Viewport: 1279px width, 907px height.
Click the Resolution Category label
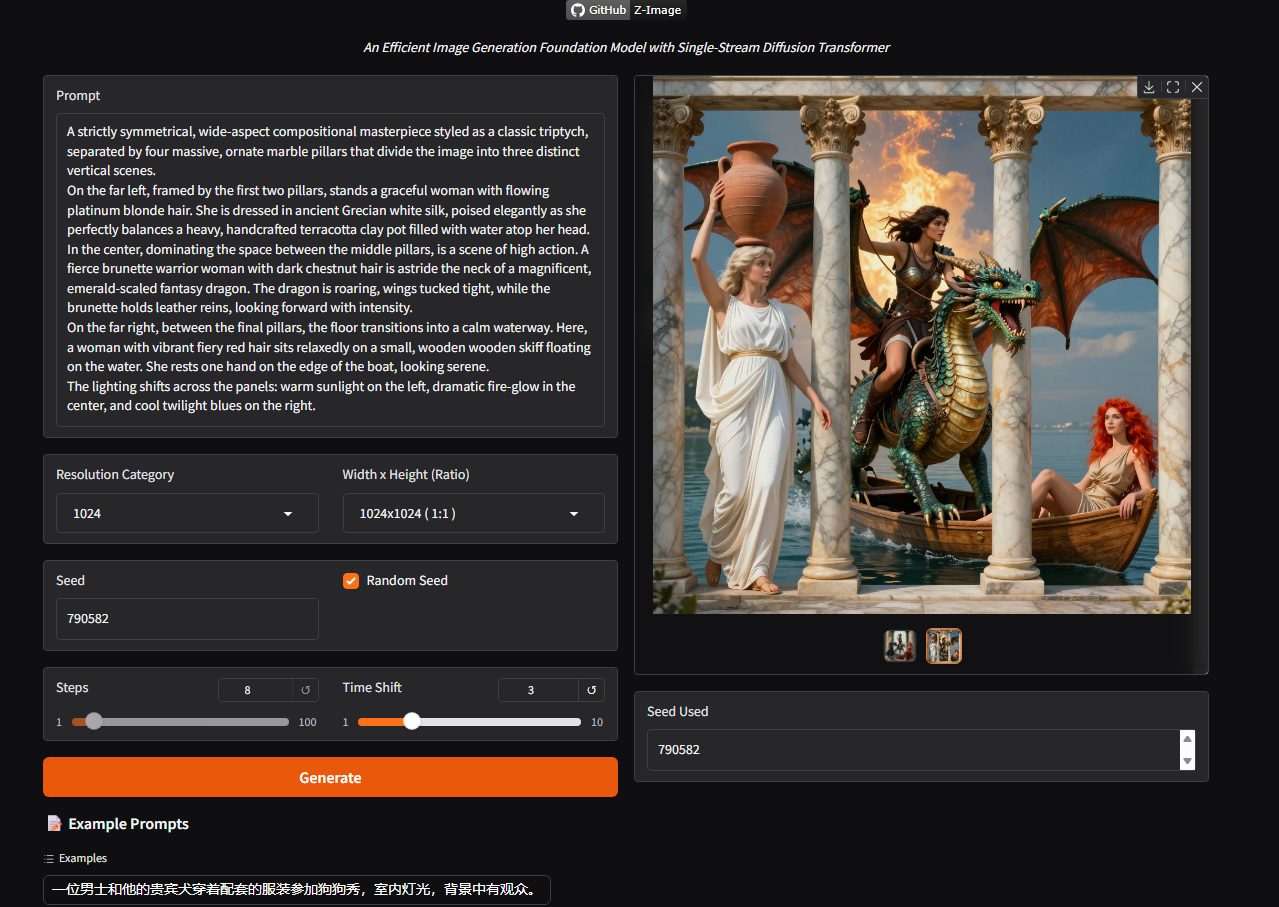point(115,474)
